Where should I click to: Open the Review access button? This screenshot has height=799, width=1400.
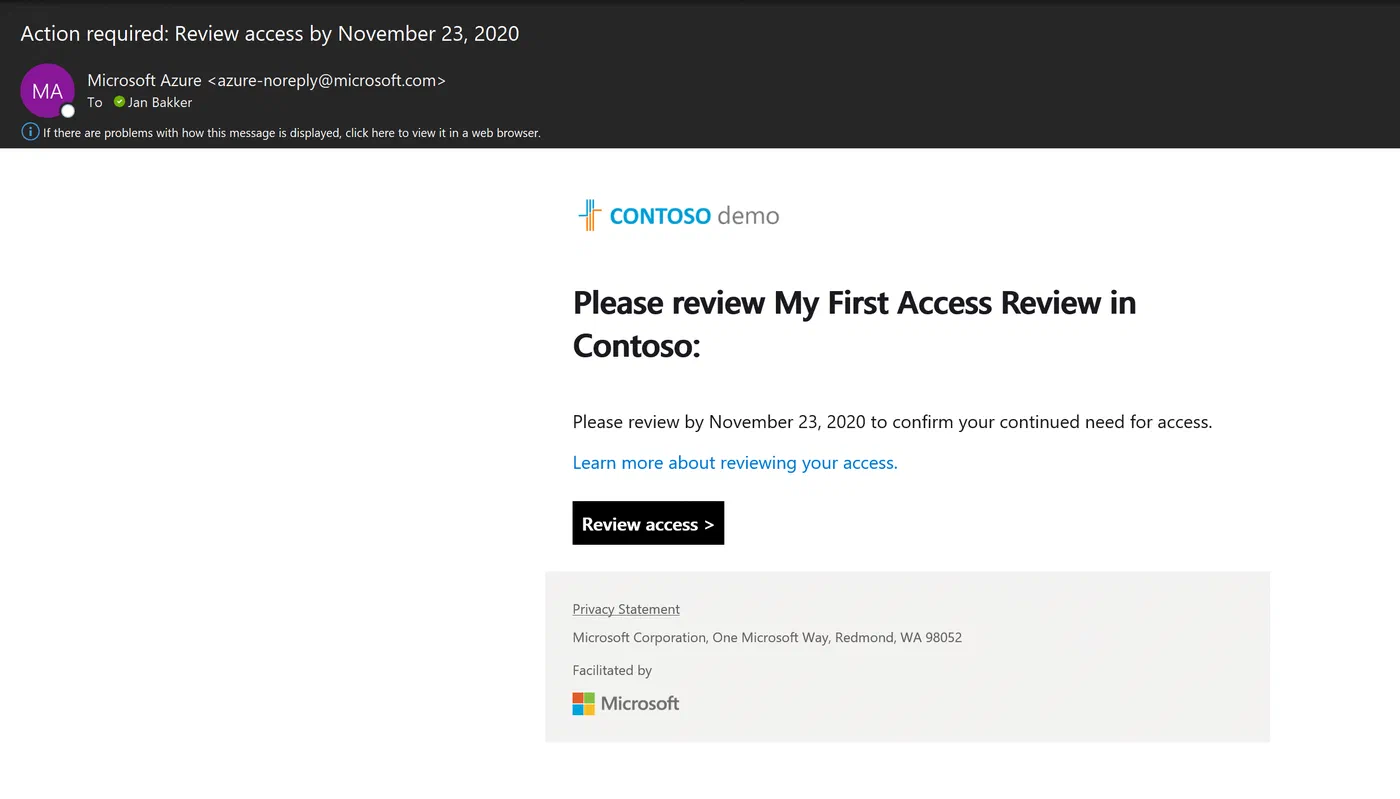coord(648,523)
